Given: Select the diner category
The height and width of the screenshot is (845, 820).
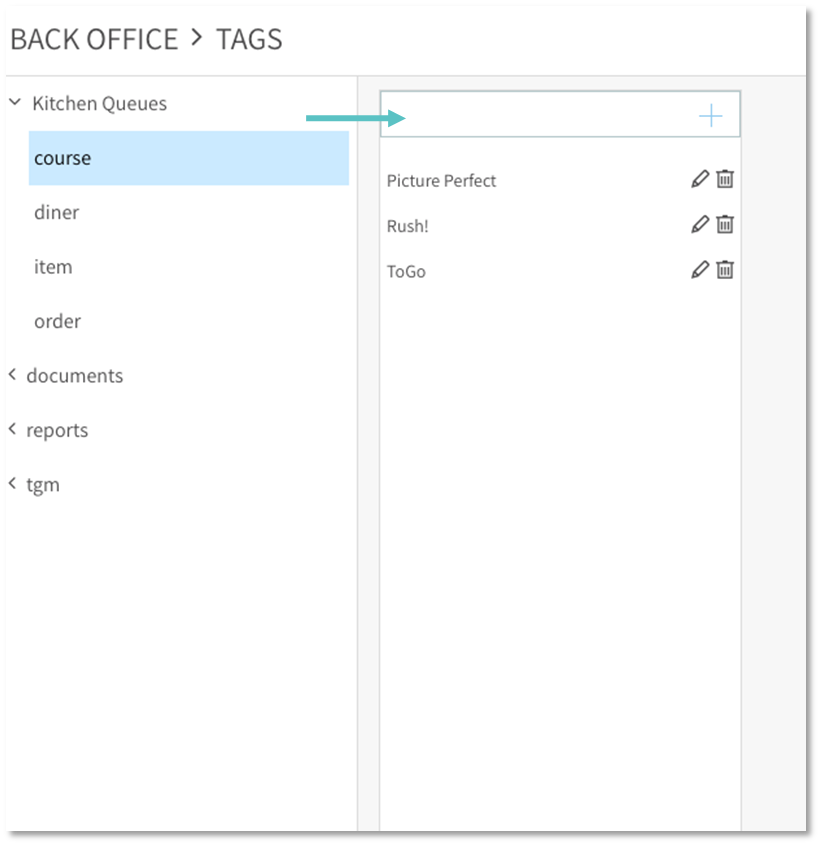Looking at the screenshot, I should [57, 212].
